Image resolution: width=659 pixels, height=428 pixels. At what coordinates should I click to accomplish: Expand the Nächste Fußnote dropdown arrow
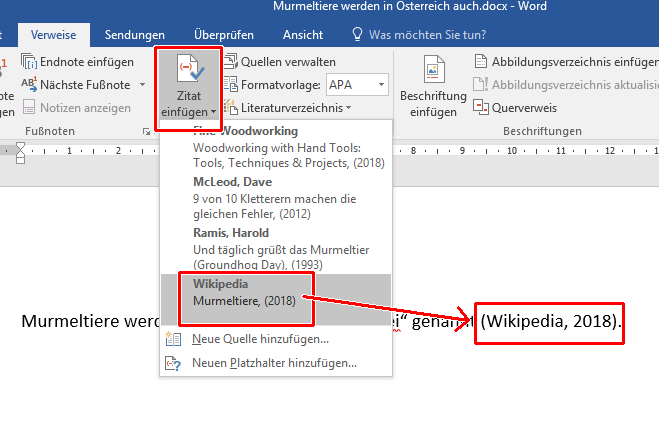[142, 85]
